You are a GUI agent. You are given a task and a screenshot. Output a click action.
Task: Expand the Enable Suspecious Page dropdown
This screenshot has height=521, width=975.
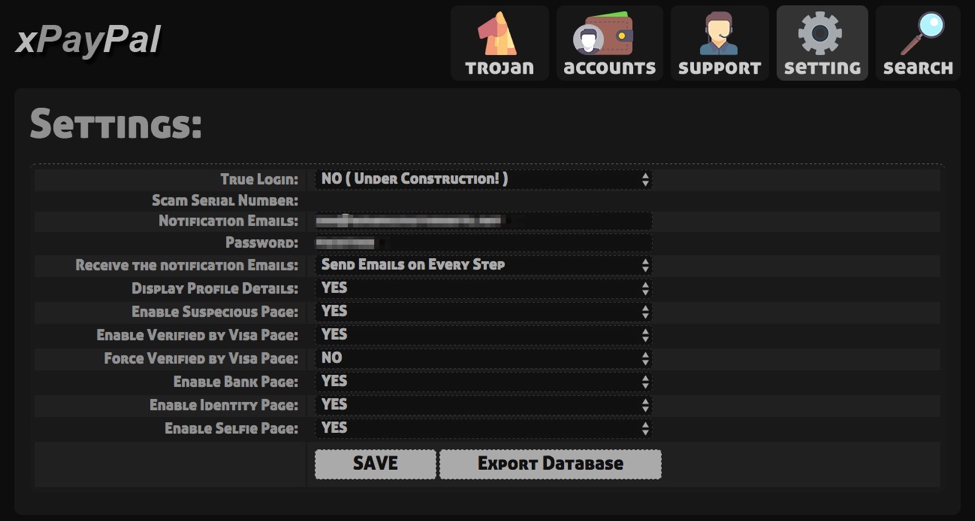pyautogui.click(x=484, y=311)
